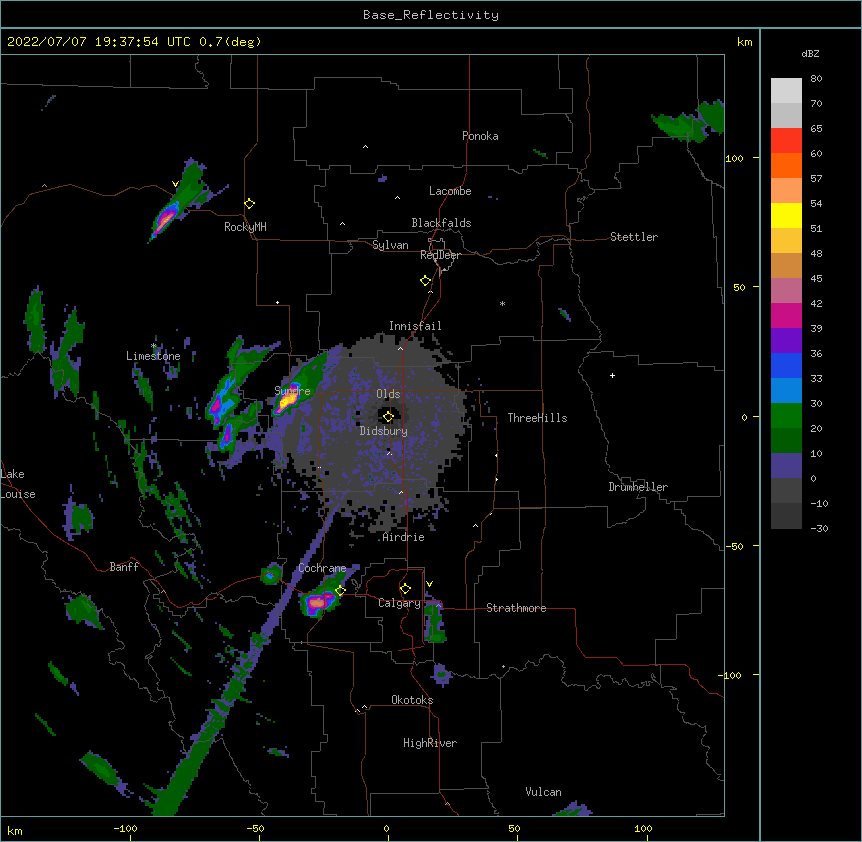Click the dBZ legend heading
Viewport: 862px width, 842px height.
pyautogui.click(x=810, y=54)
